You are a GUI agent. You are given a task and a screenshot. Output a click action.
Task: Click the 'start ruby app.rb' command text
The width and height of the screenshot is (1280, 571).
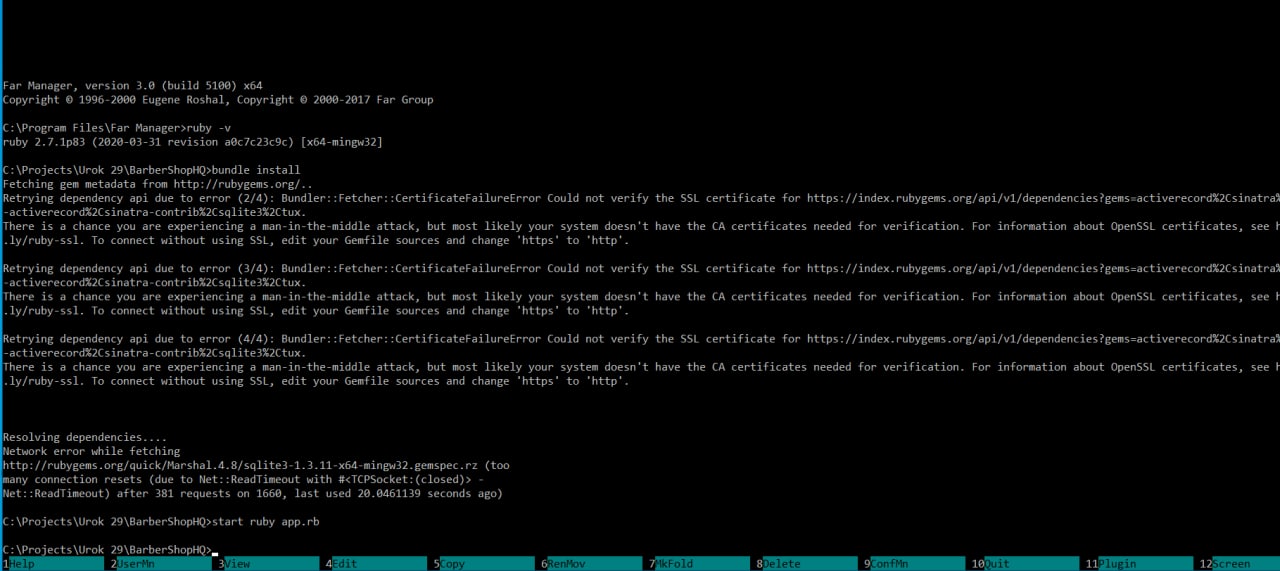pos(265,522)
